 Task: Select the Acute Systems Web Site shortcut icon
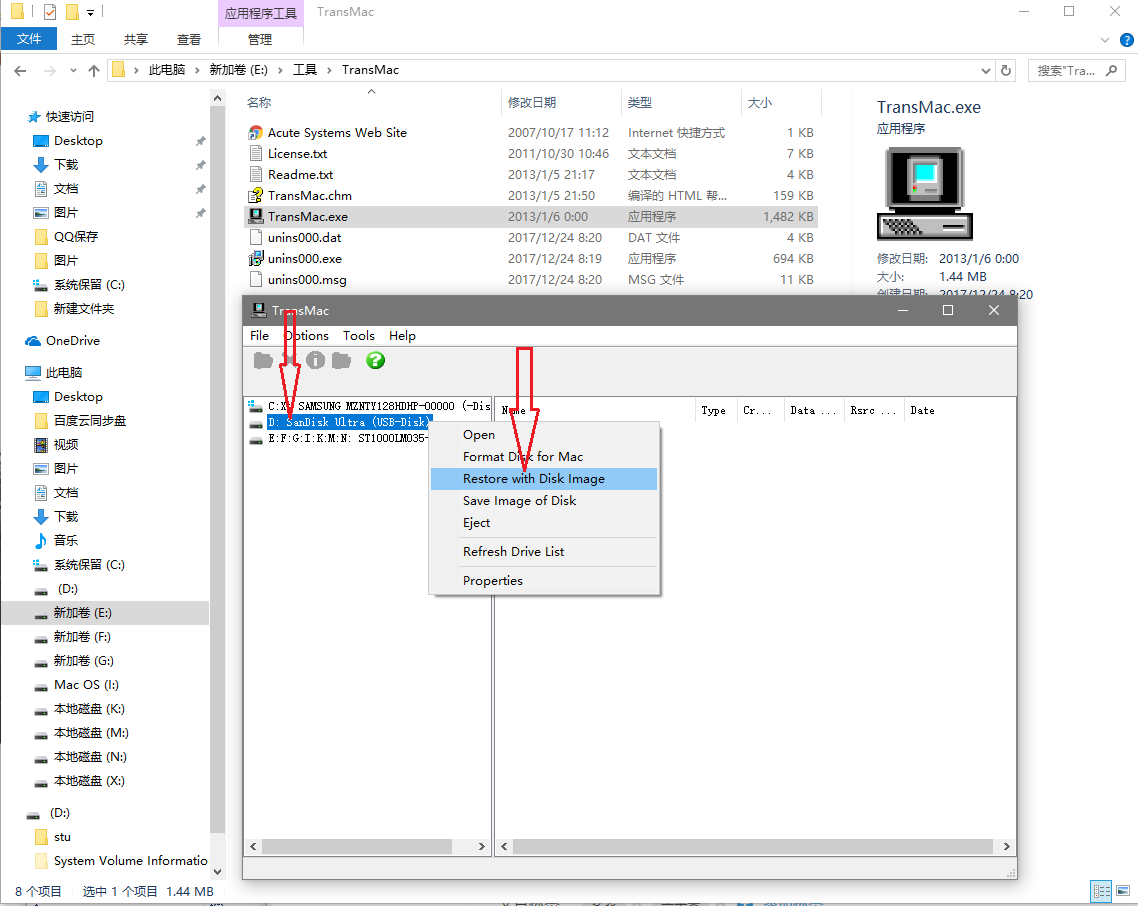click(255, 133)
